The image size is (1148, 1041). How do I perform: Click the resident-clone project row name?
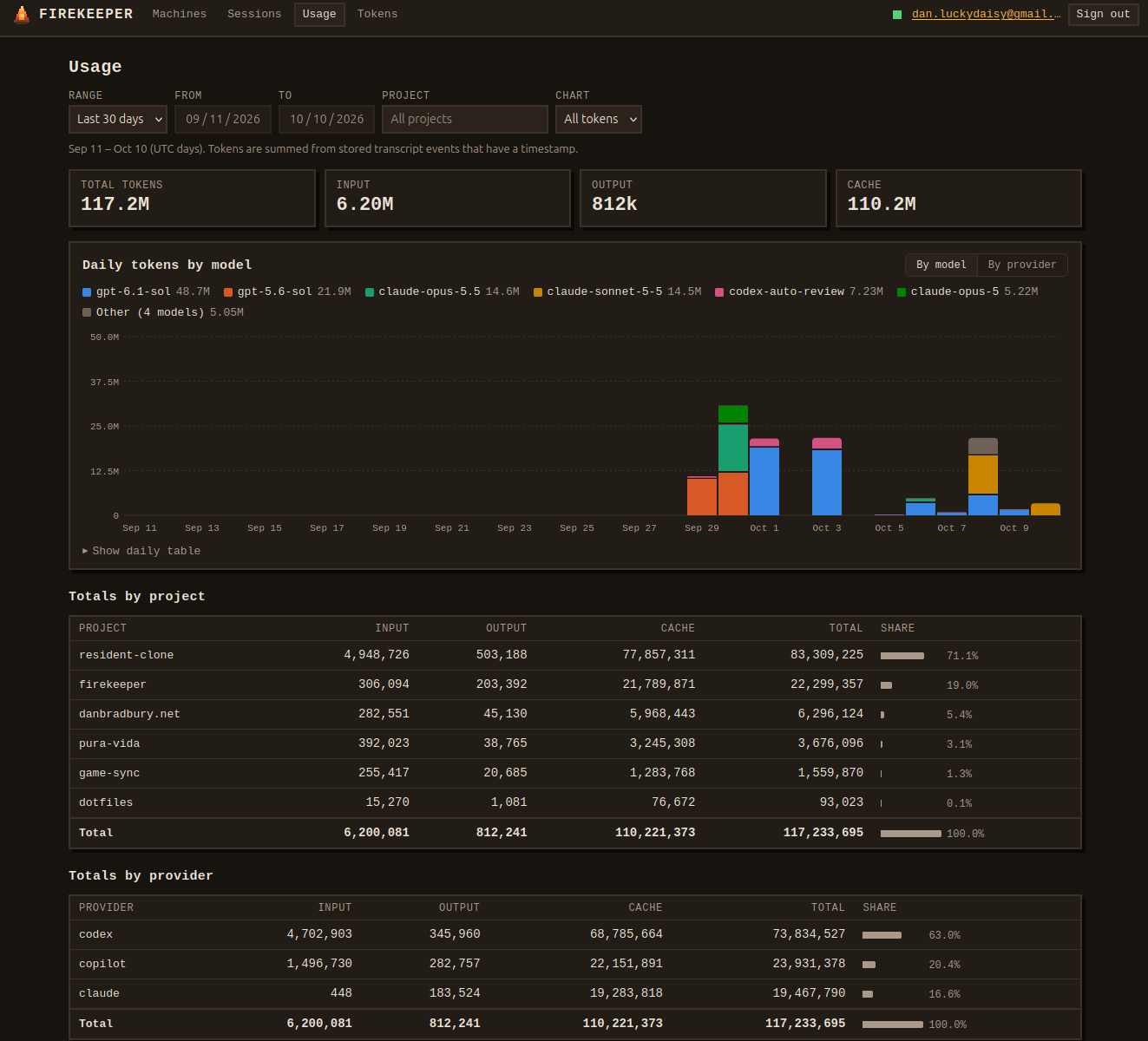[x=126, y=655]
